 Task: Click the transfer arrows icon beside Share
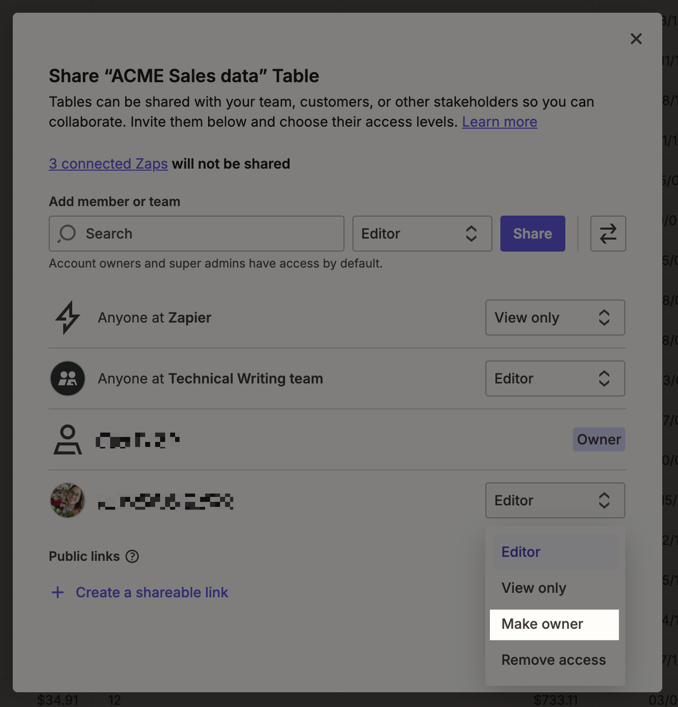(x=608, y=234)
